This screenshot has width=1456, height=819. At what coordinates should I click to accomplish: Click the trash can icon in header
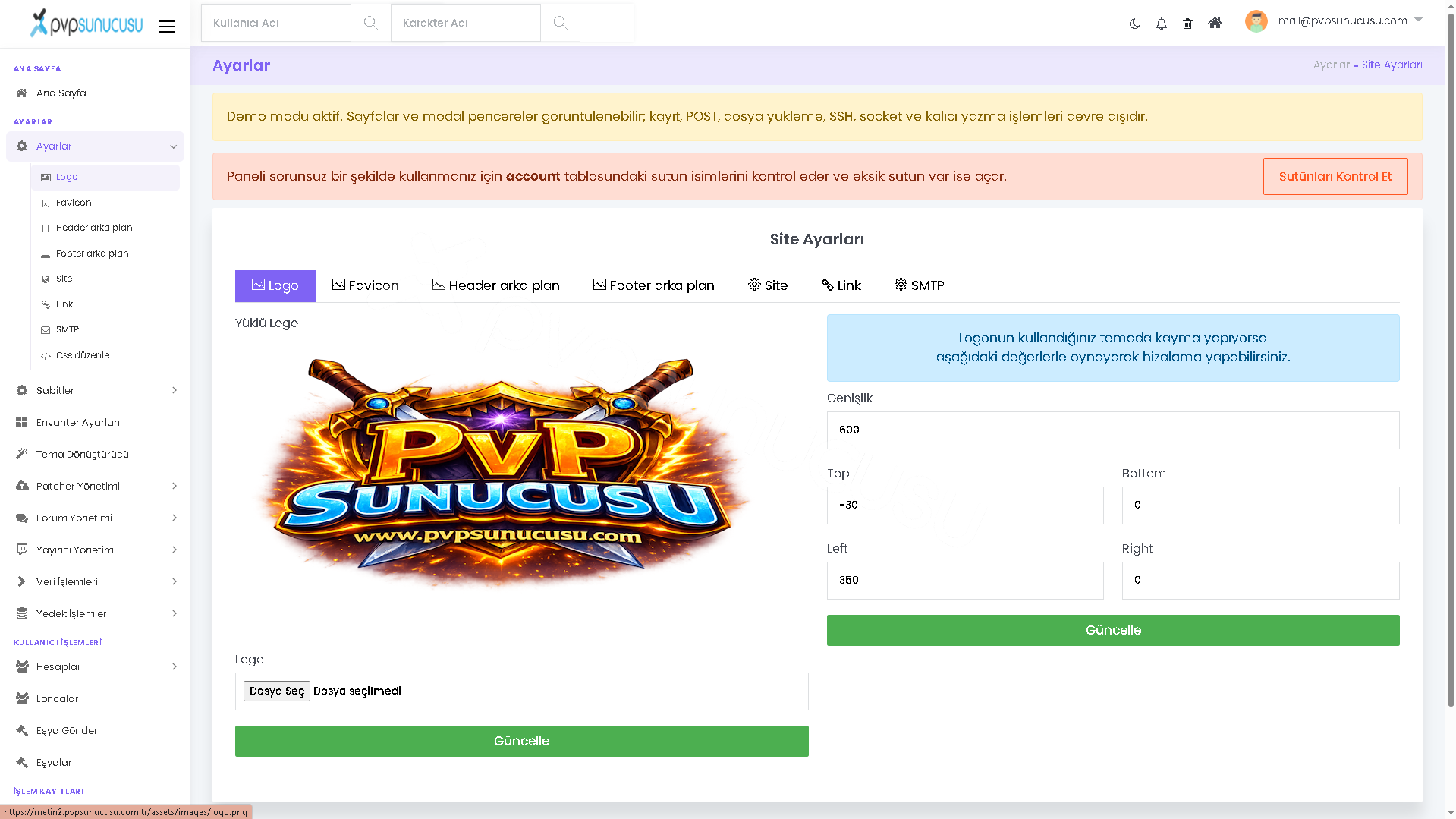tap(1187, 24)
